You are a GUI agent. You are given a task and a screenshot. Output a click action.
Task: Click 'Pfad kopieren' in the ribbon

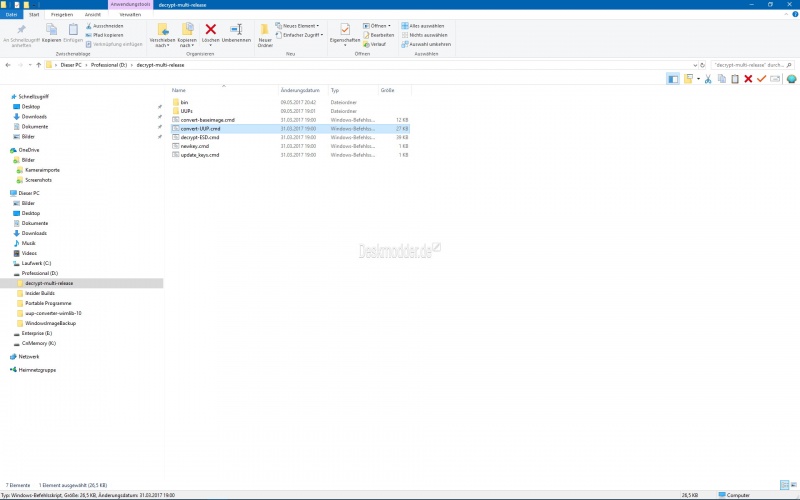(x=105, y=35)
